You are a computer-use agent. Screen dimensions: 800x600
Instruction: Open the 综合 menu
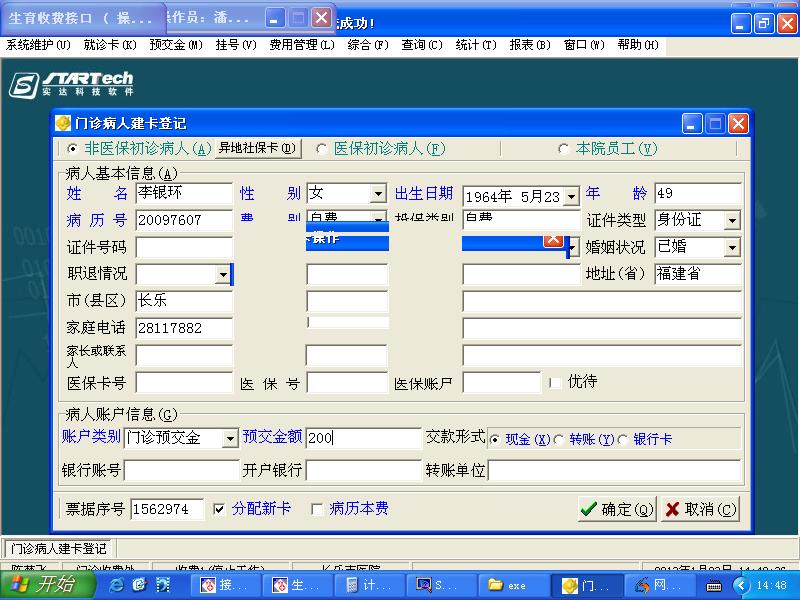[368, 45]
